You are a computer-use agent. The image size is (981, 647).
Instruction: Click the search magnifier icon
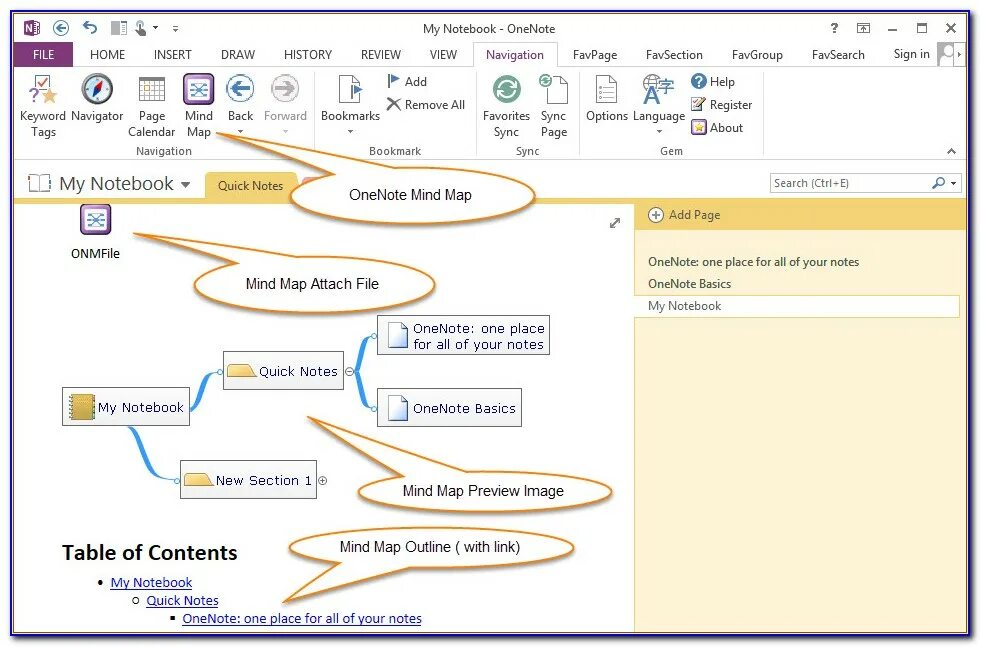pos(938,183)
